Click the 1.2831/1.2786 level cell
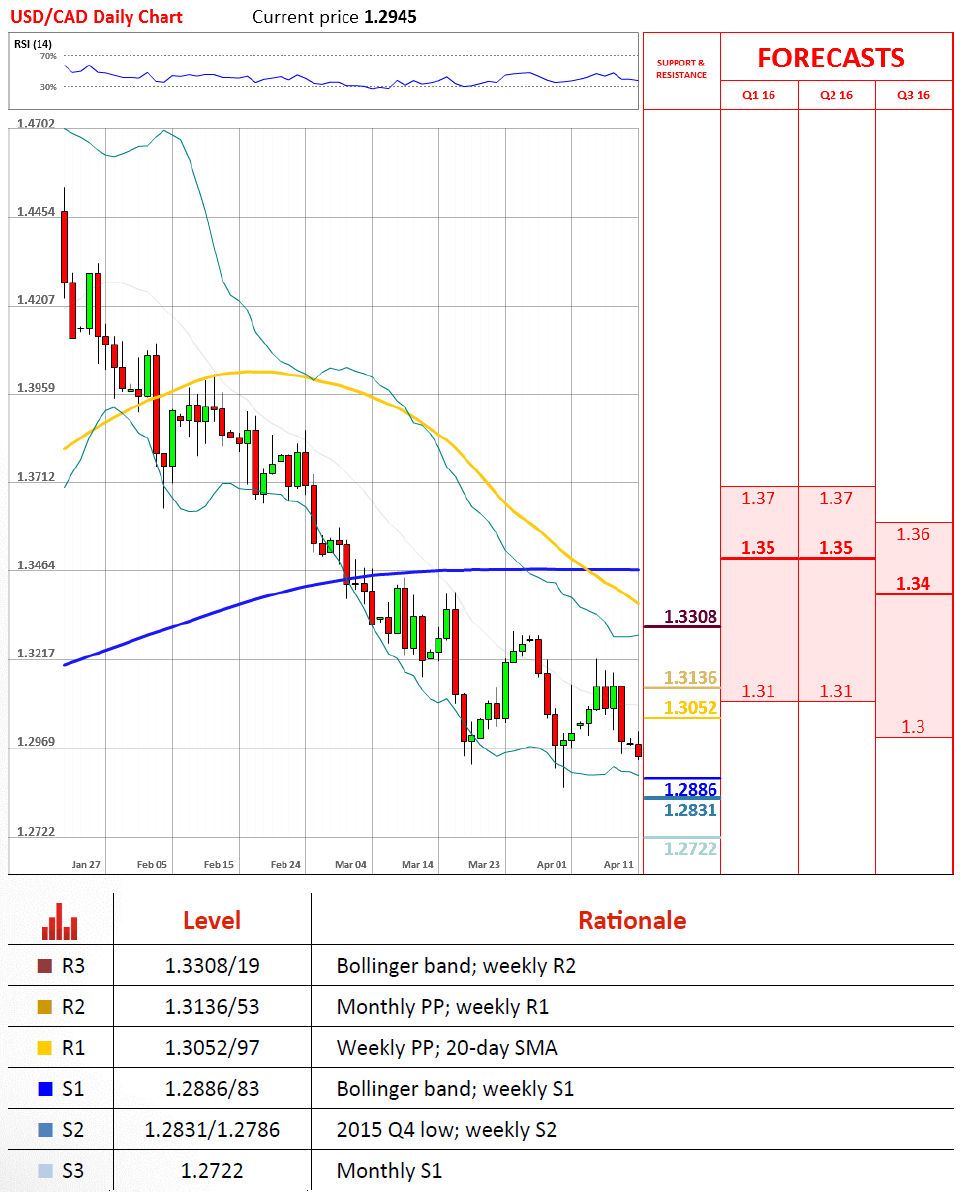This screenshot has height=1192, width=963. 212,1130
